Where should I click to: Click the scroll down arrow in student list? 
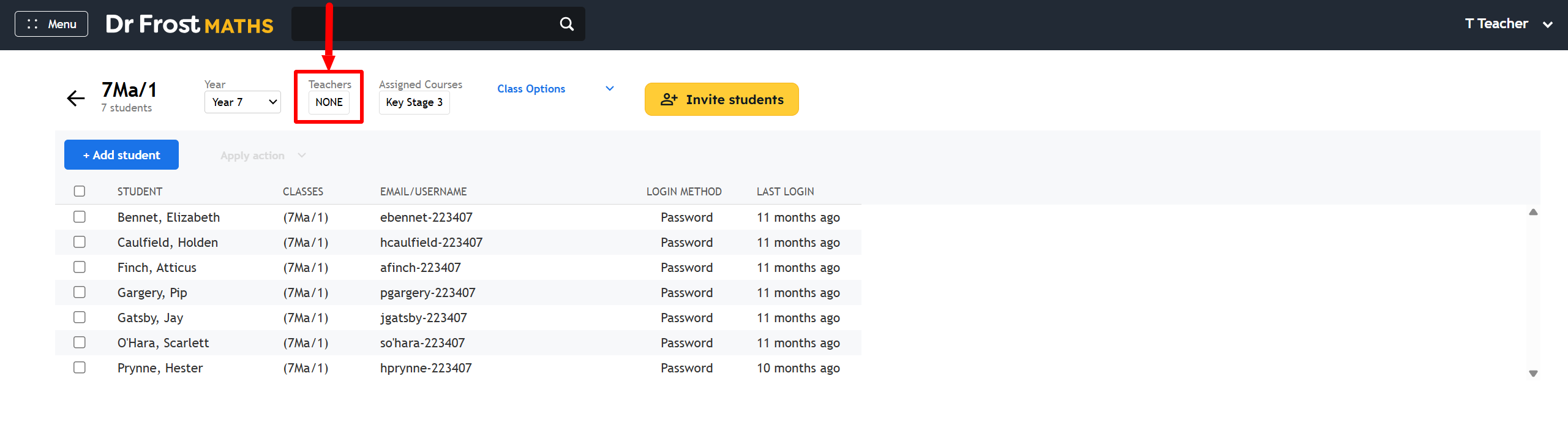click(1533, 373)
